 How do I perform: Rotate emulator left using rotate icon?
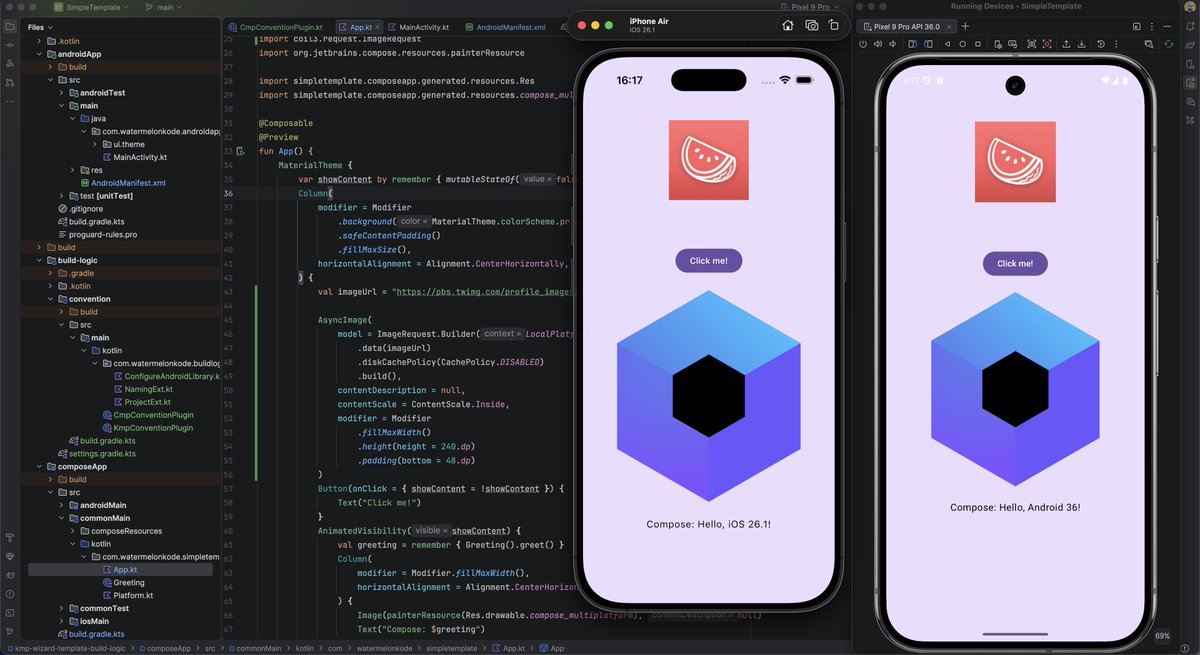912,44
